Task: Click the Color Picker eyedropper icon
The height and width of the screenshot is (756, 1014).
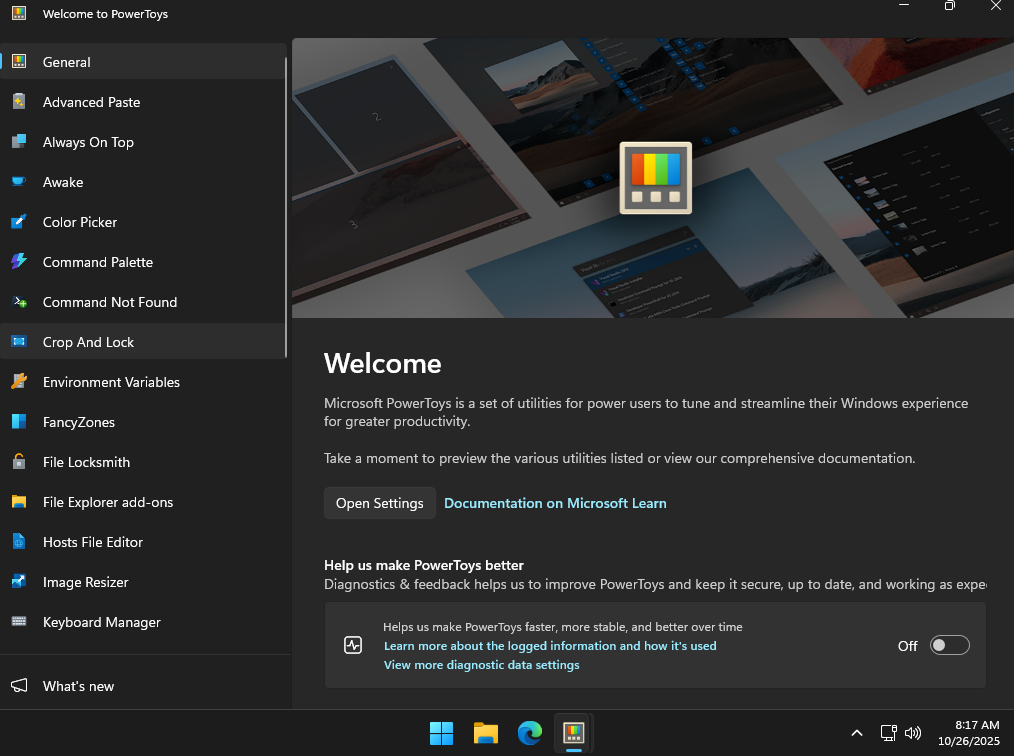Action: pyautogui.click(x=19, y=222)
